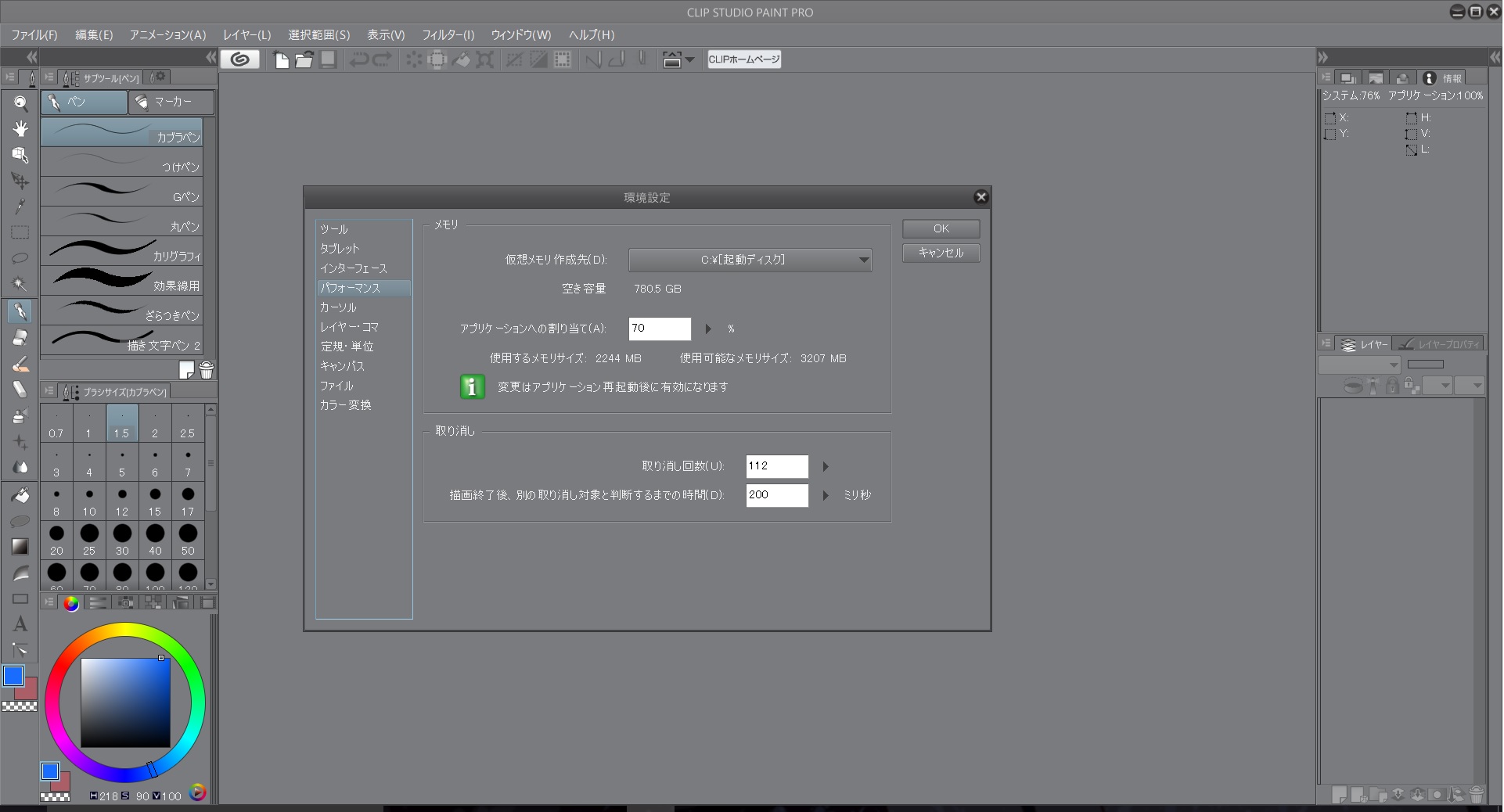The image size is (1504, 812).
Task: Select the Text tool
Action: [20, 624]
